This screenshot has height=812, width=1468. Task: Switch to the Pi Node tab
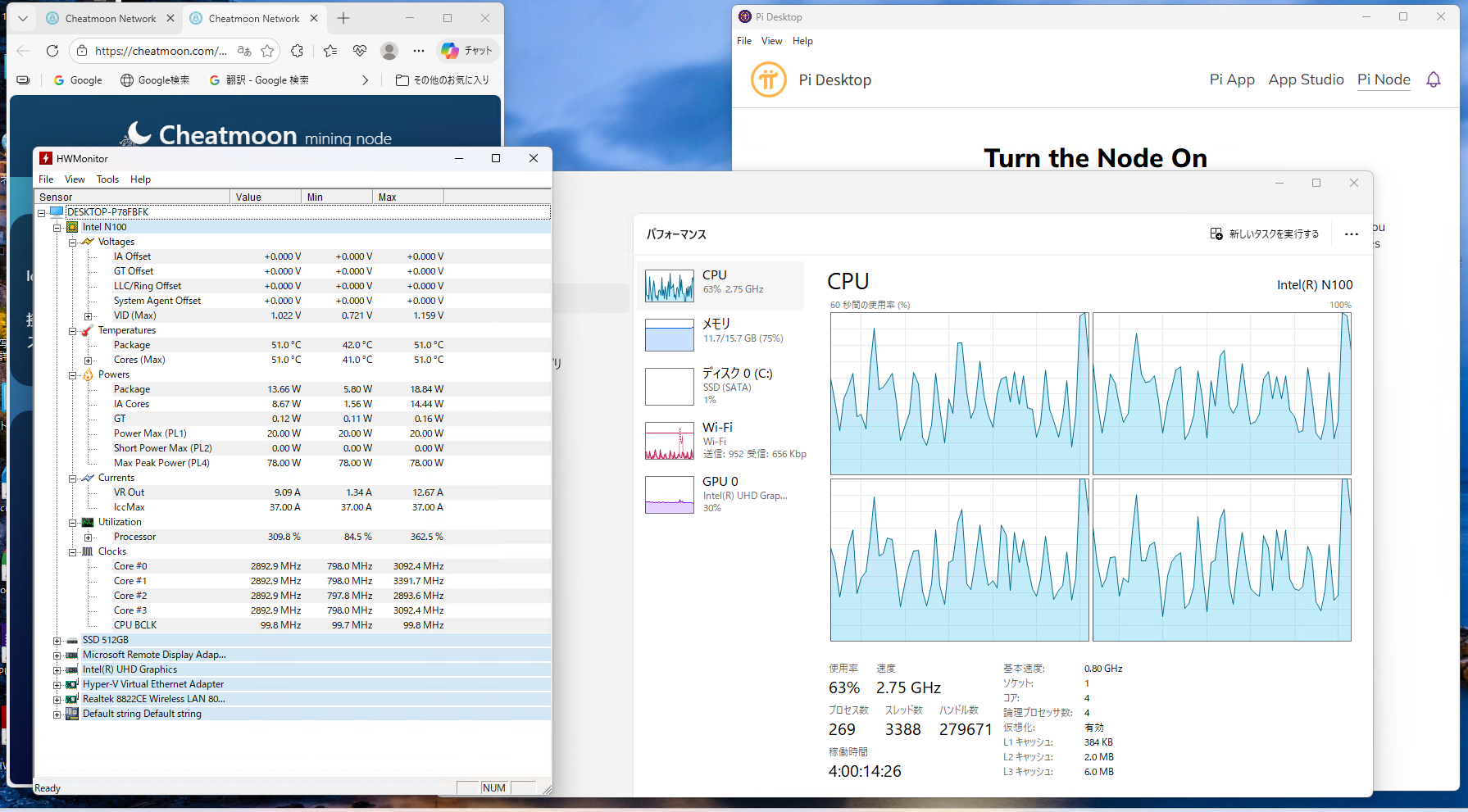(1383, 79)
